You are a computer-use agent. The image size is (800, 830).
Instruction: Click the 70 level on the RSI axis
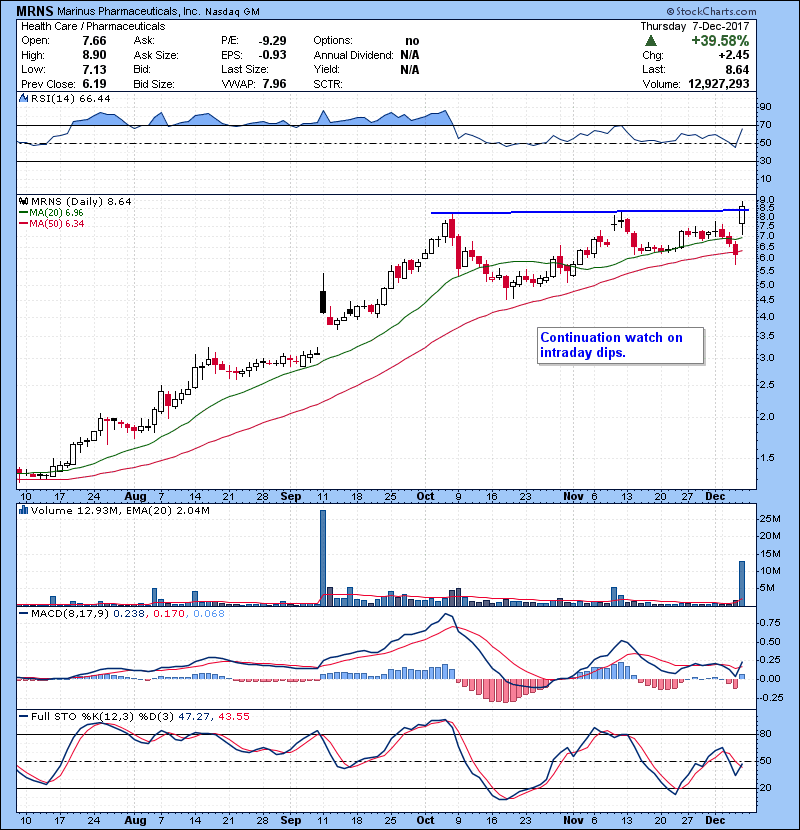tap(765, 125)
